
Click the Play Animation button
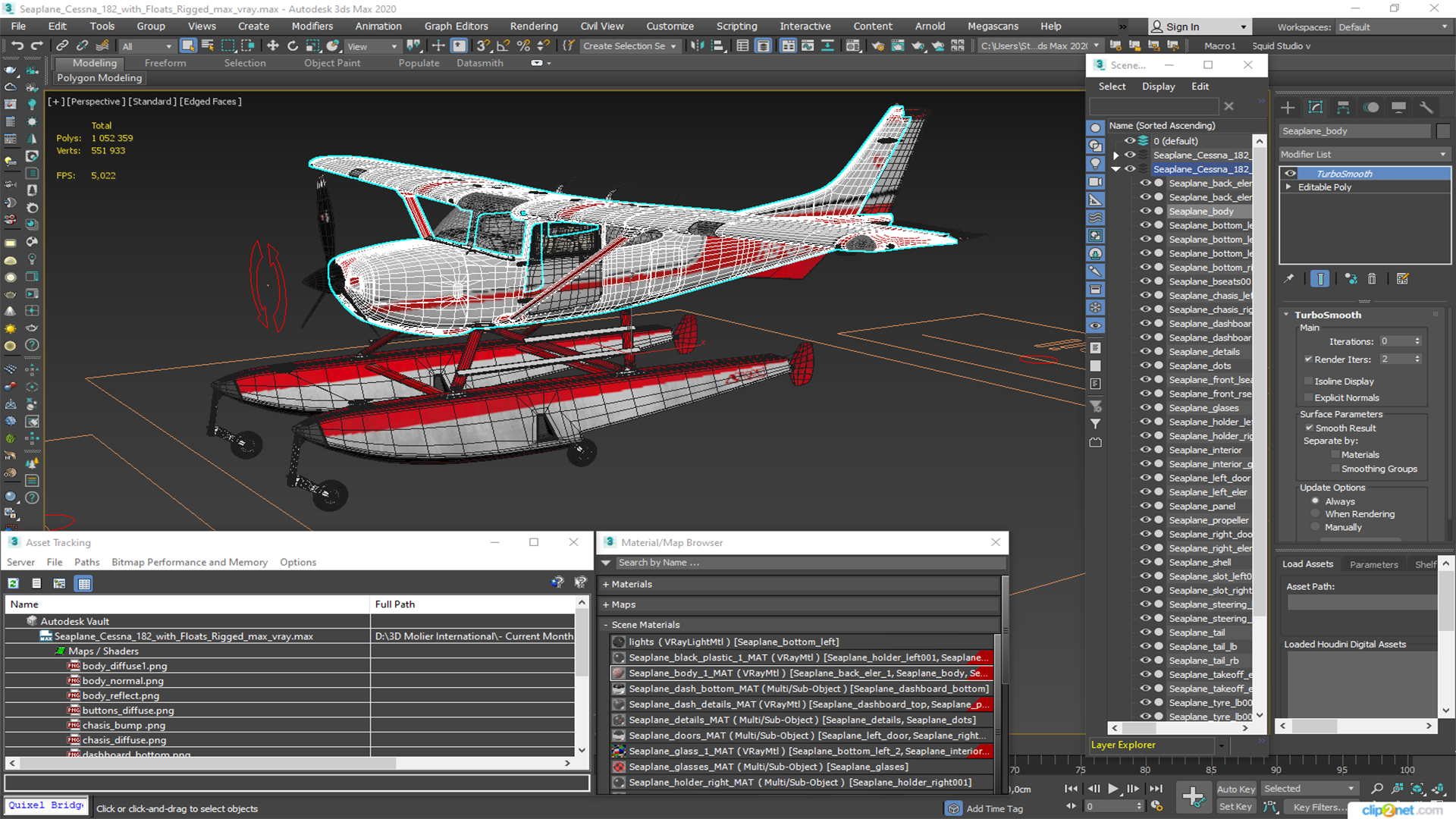(x=1113, y=789)
